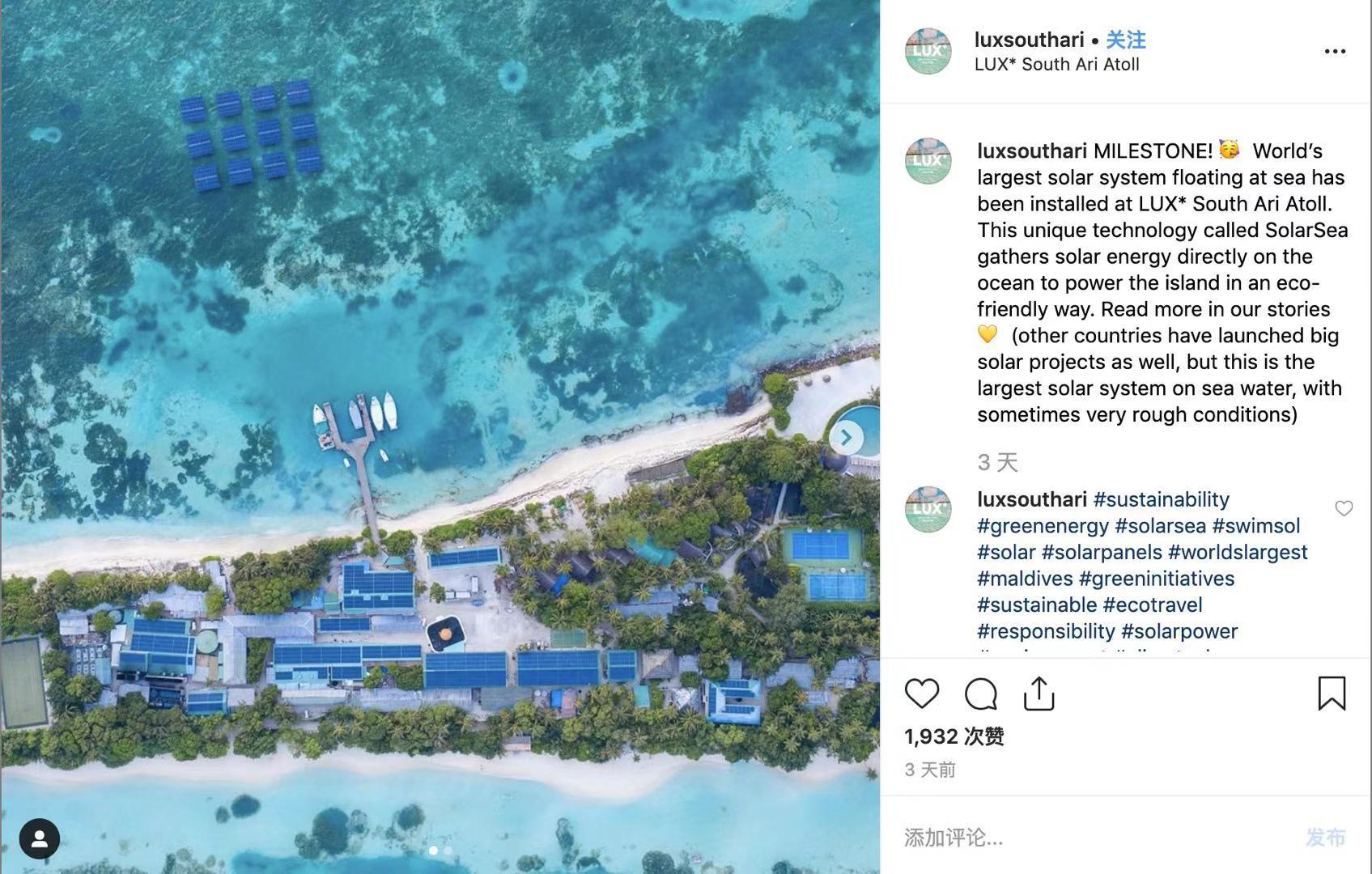The image size is (1372, 874).
Task: Open the #solarsea hashtag
Action: [1160, 526]
